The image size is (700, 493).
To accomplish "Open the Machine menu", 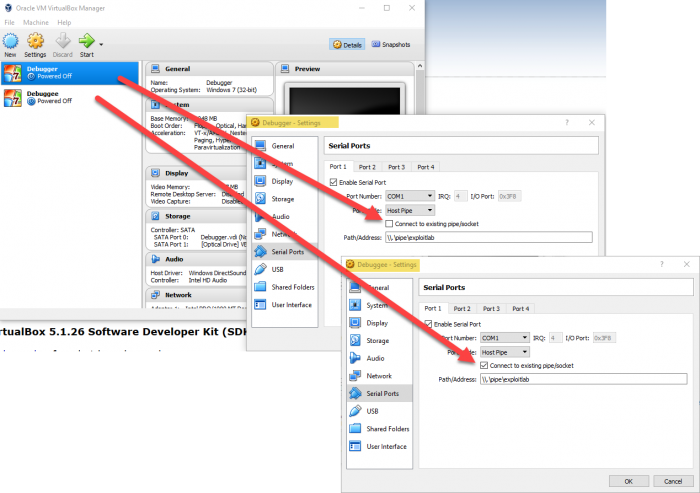I will (36, 22).
